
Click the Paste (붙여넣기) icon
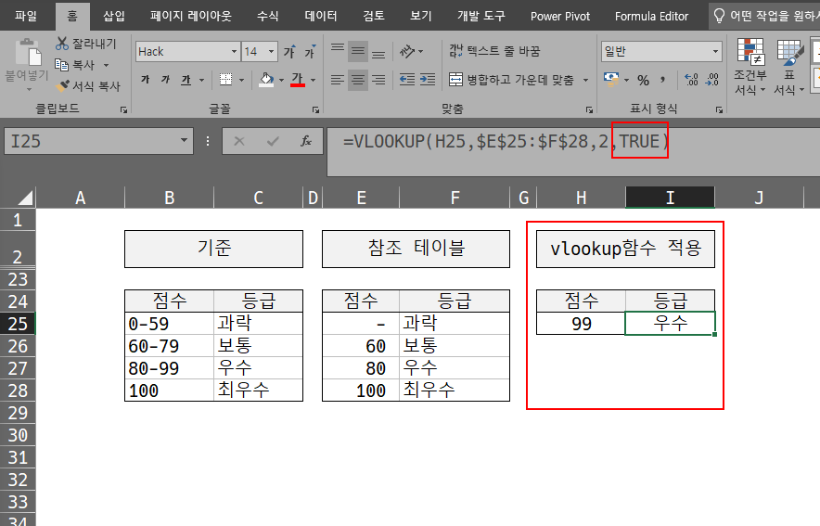pos(27,53)
